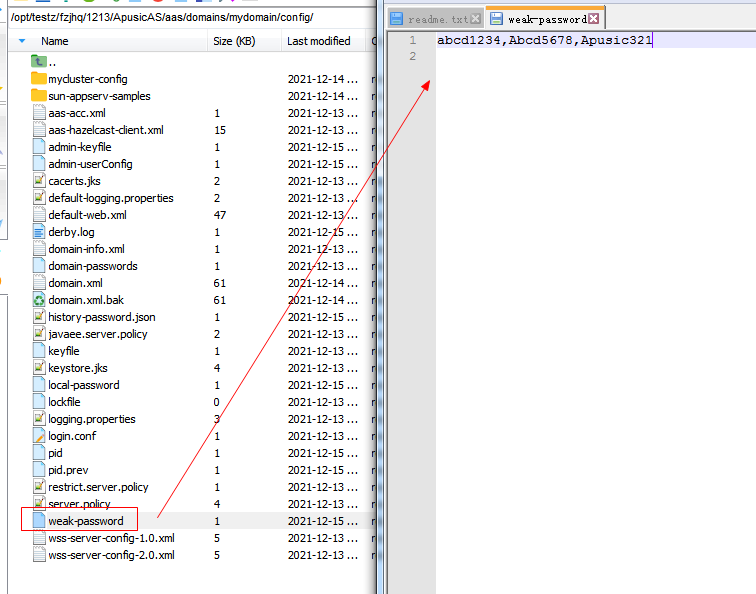Image resolution: width=756 pixels, height=594 pixels.
Task: Click the domain.xml.bak recycle file icon
Action: coord(39,300)
